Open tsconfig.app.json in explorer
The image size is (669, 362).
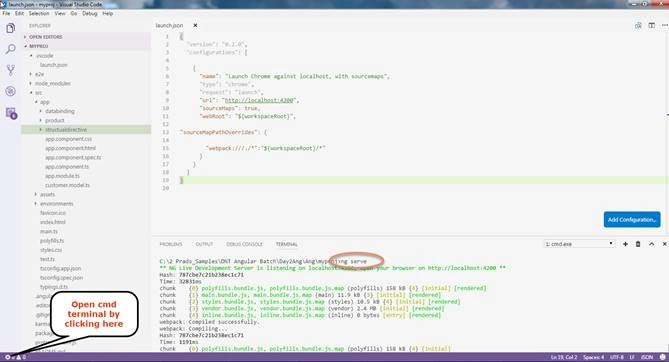pos(60,269)
